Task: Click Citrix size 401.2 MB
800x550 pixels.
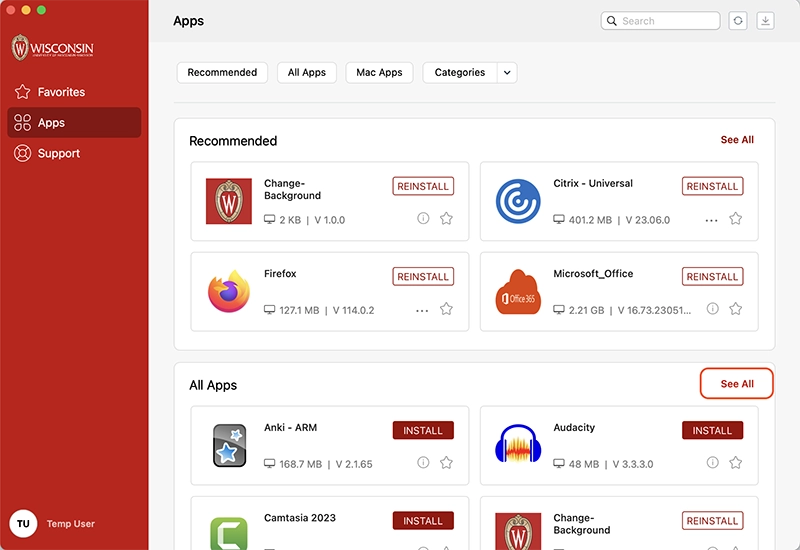Action: tap(590, 220)
